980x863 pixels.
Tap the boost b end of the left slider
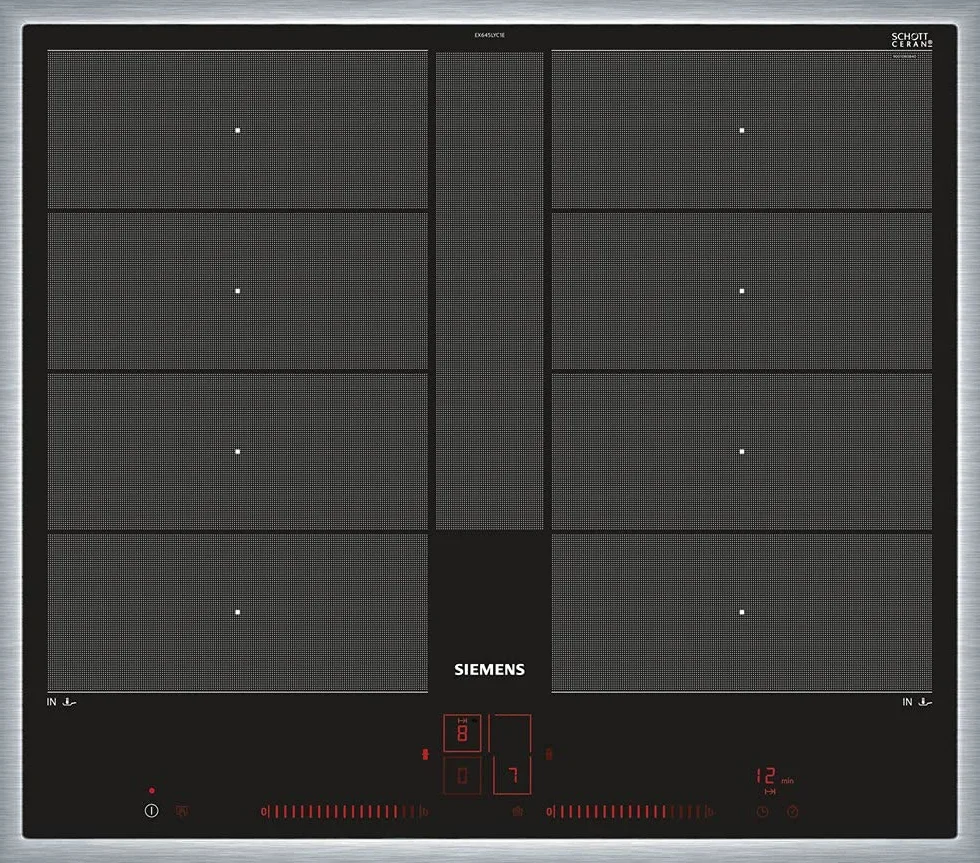pyautogui.click(x=425, y=812)
